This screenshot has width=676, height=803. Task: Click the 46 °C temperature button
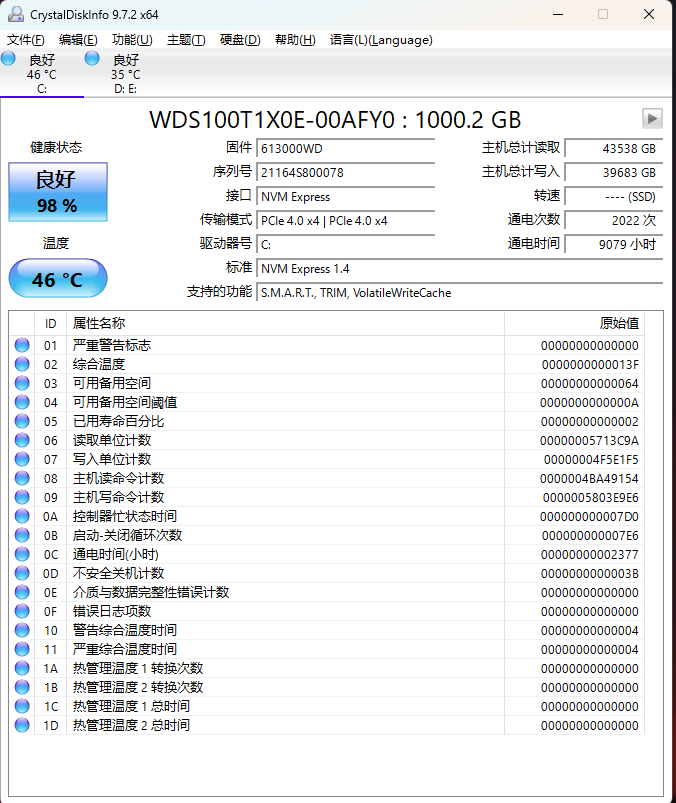coord(57,279)
